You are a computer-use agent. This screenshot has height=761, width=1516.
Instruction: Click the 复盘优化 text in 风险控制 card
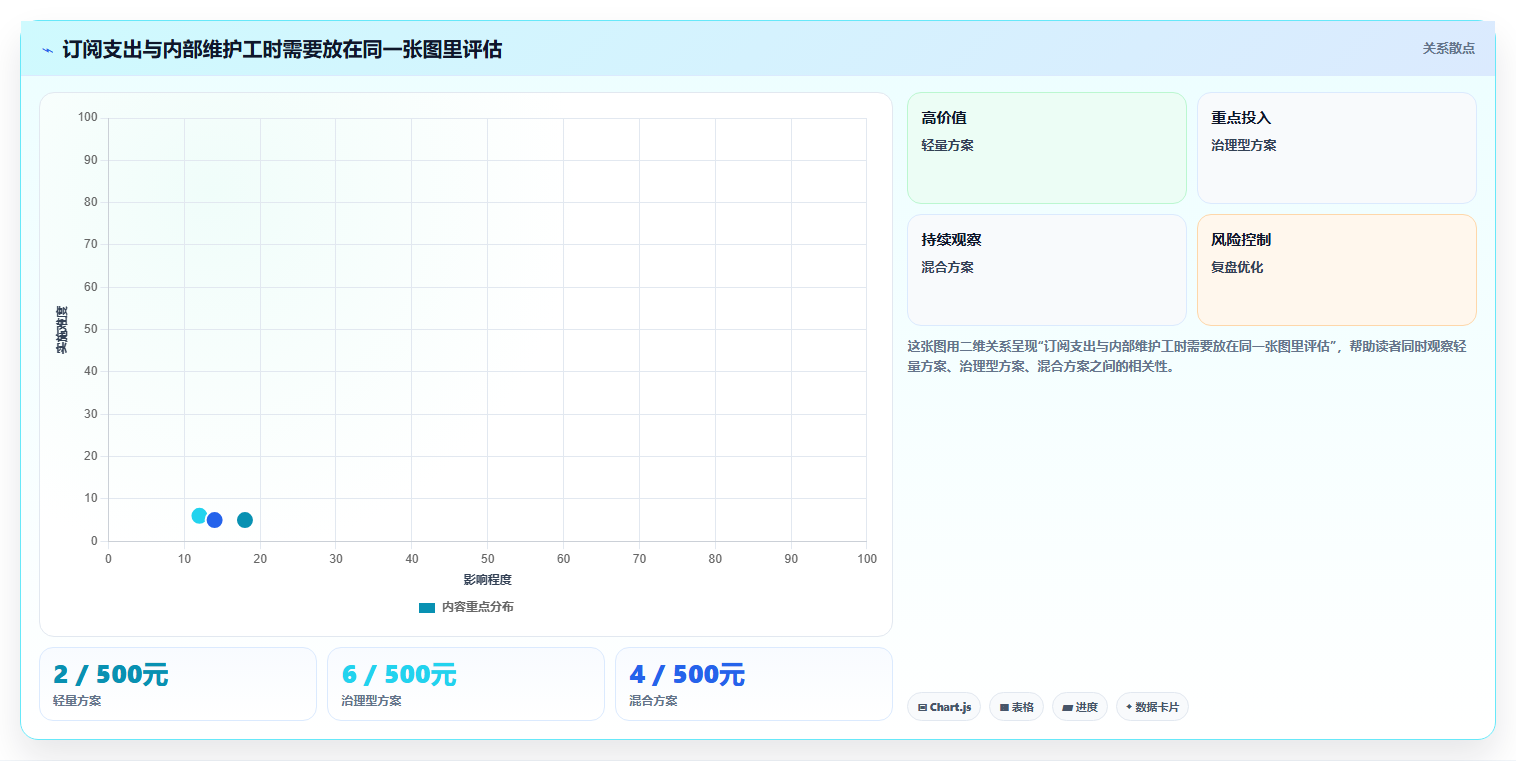(1237, 267)
